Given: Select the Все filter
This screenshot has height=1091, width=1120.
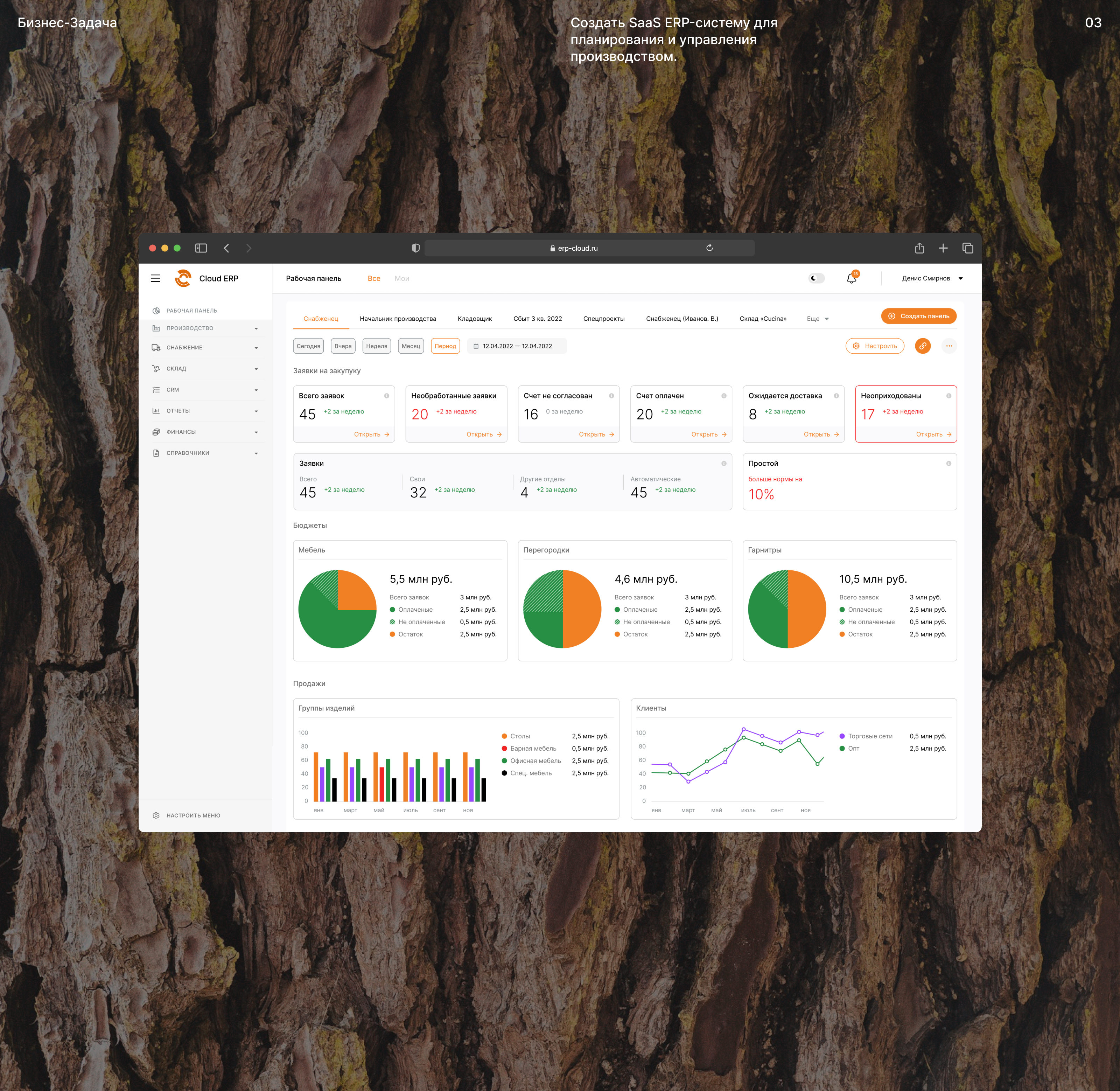Looking at the screenshot, I should (x=373, y=278).
